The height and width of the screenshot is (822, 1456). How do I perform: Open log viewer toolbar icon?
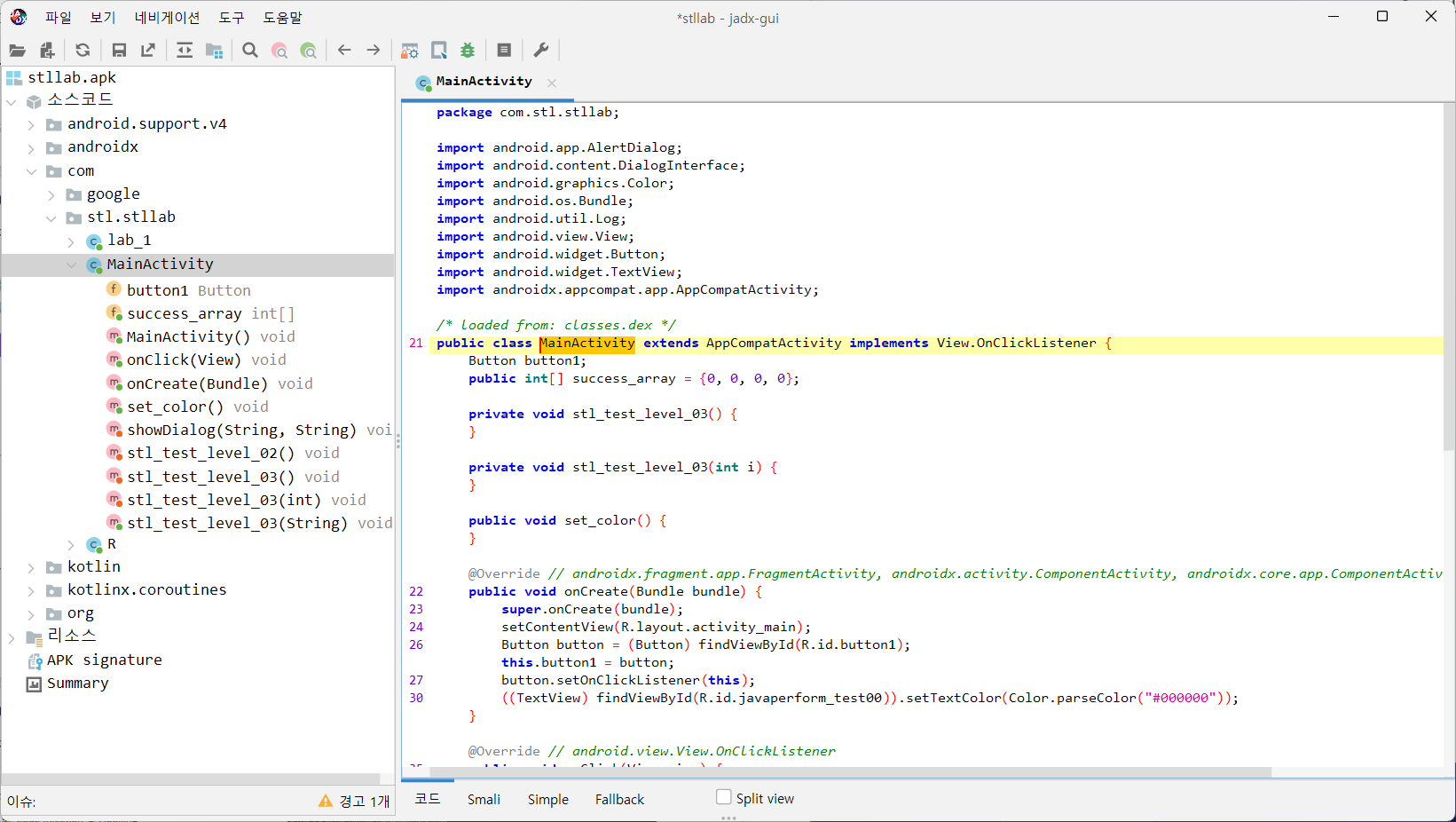[x=504, y=51]
